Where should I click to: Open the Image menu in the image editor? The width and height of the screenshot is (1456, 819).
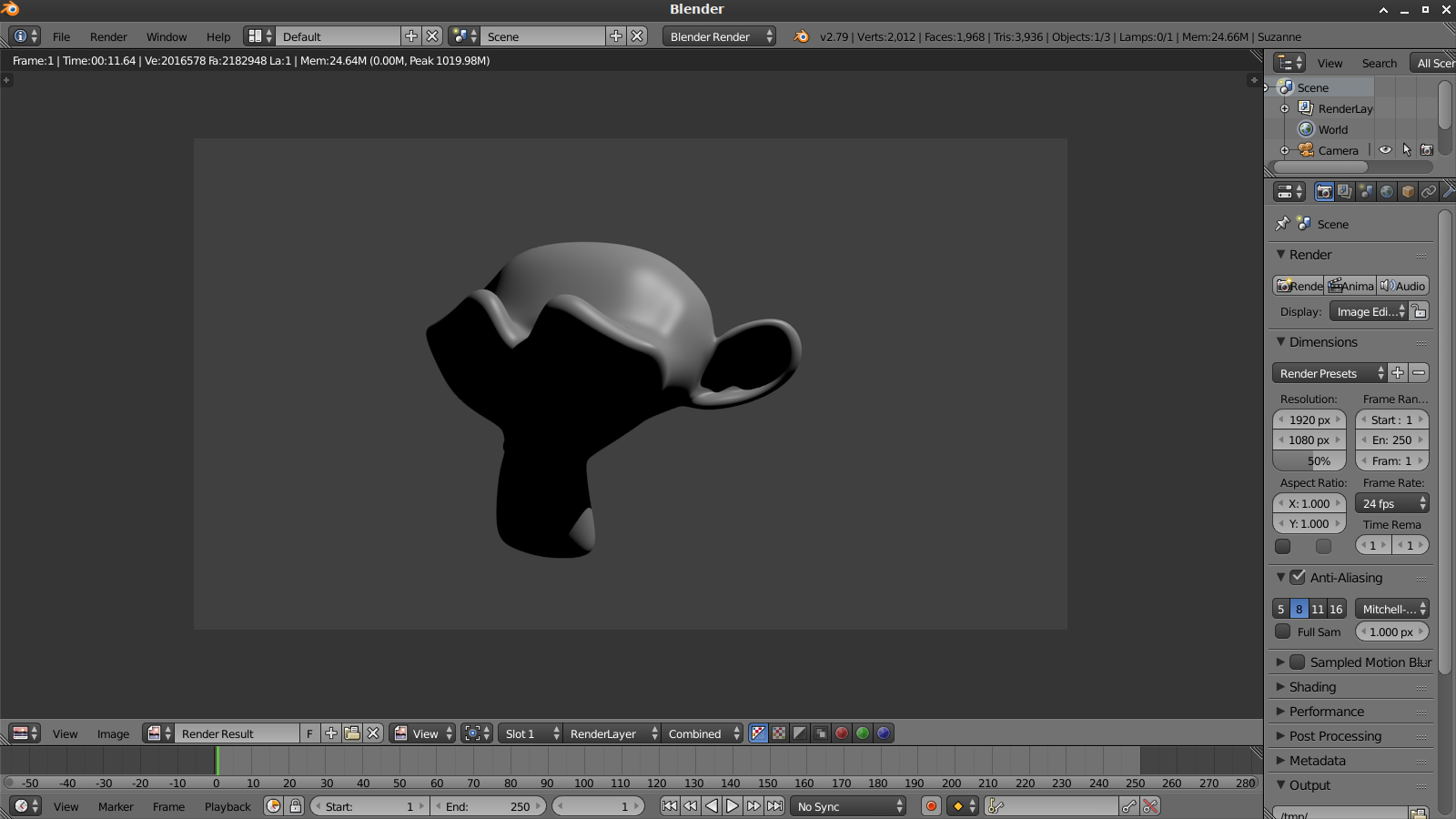click(113, 733)
